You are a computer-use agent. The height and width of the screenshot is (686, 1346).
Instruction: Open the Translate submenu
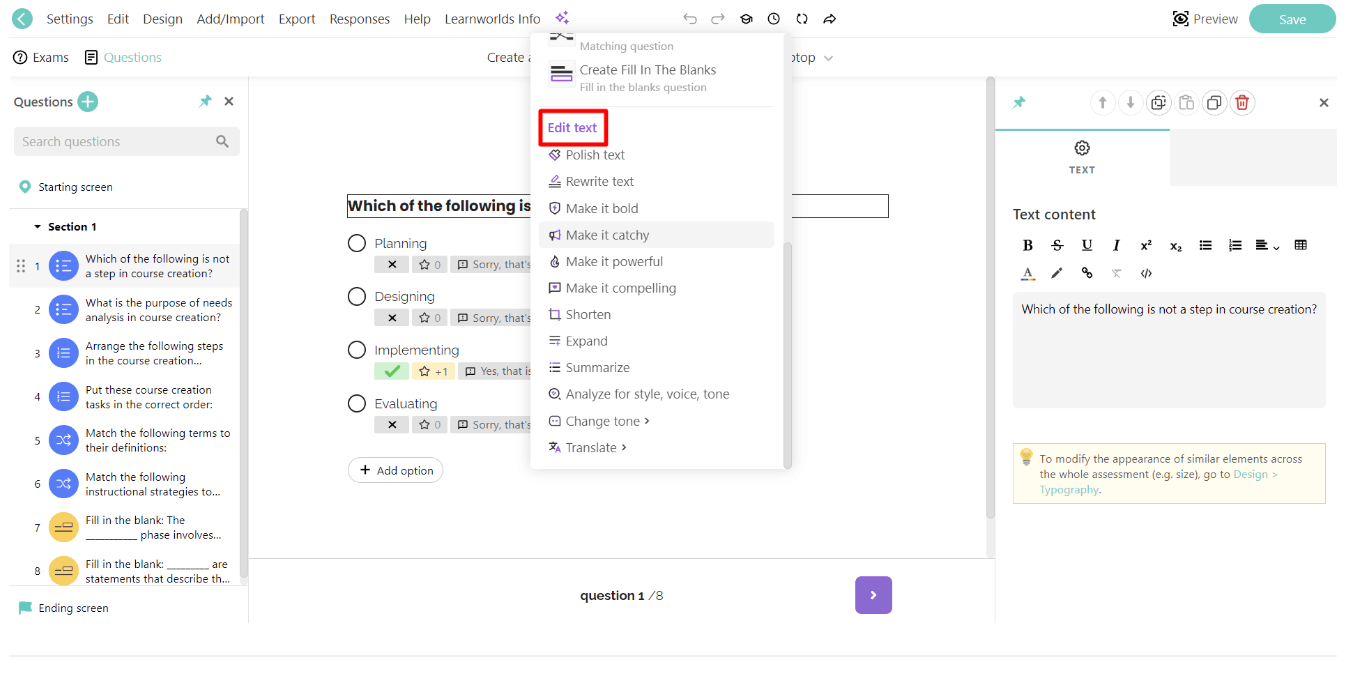[590, 447]
